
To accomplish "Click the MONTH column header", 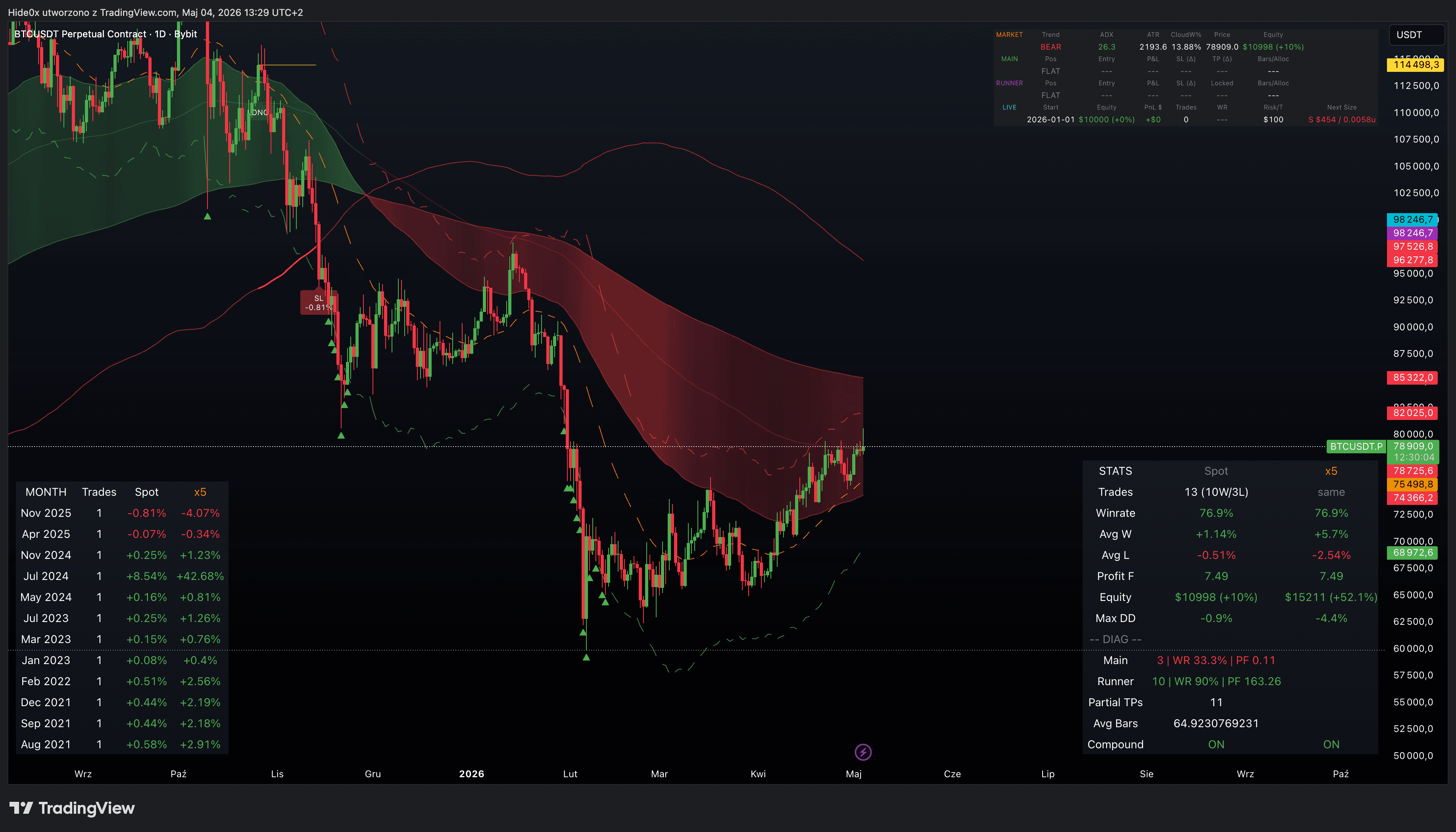I will (x=46, y=492).
